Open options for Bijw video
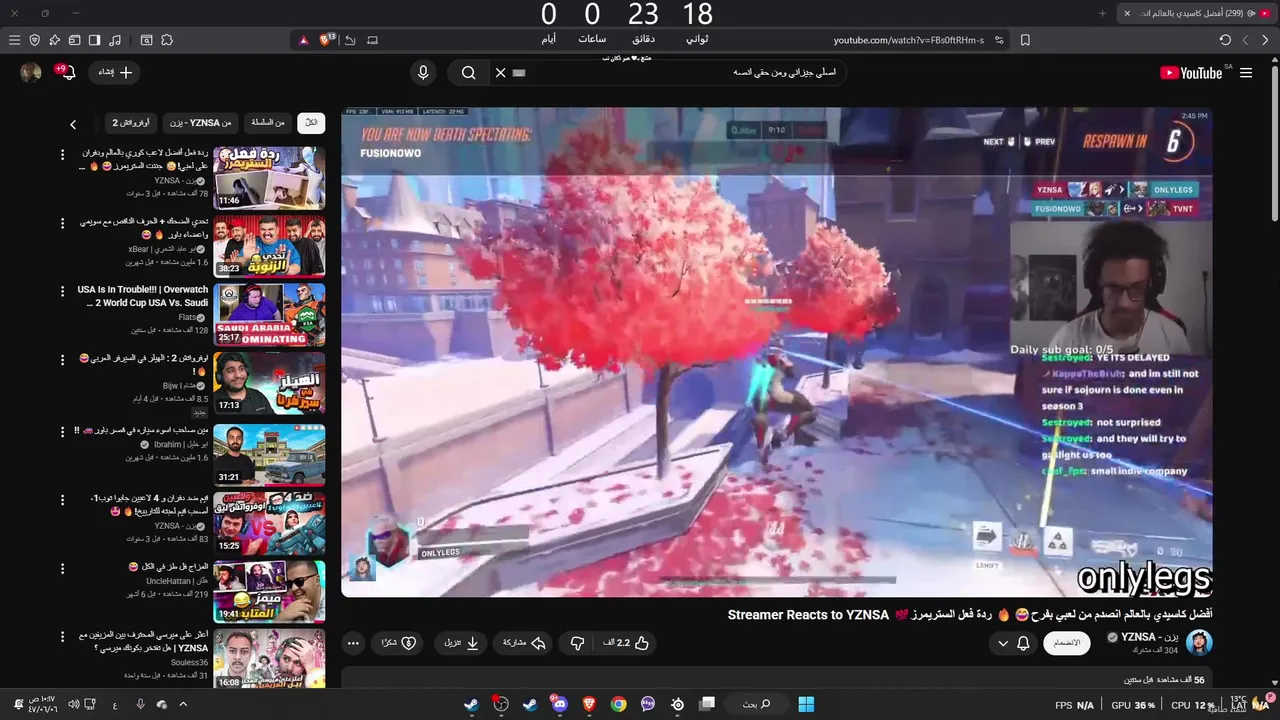 click(x=62, y=359)
